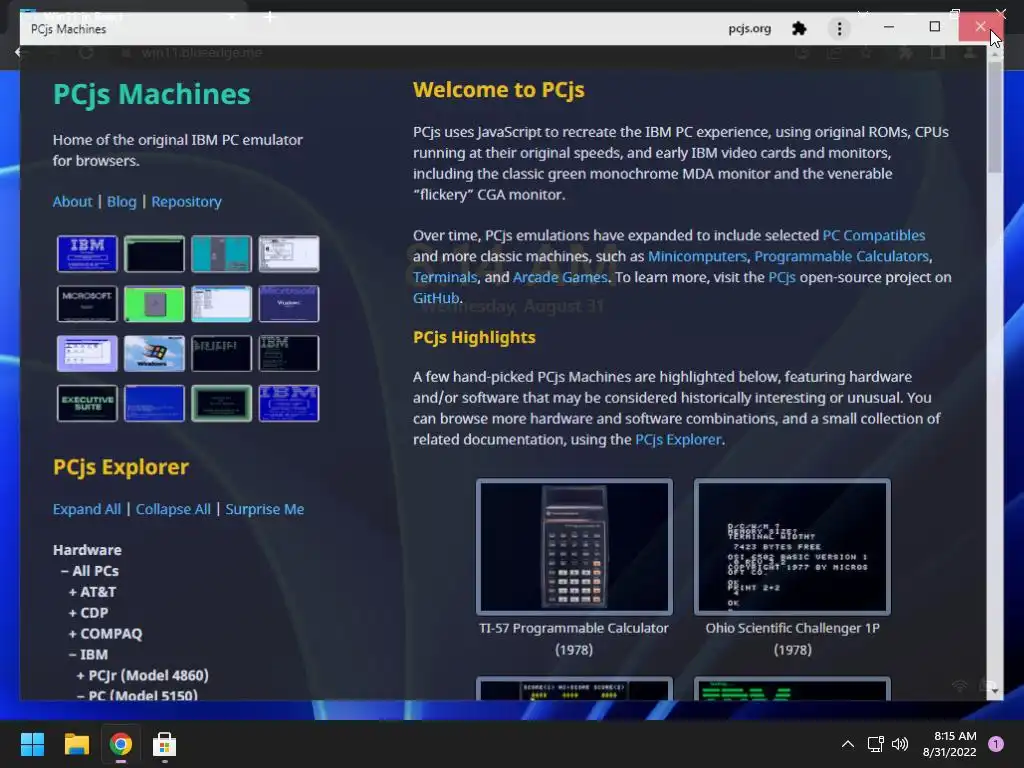Open the solid blue thumbnail in bottom row
The height and width of the screenshot is (768, 1024).
[154, 403]
